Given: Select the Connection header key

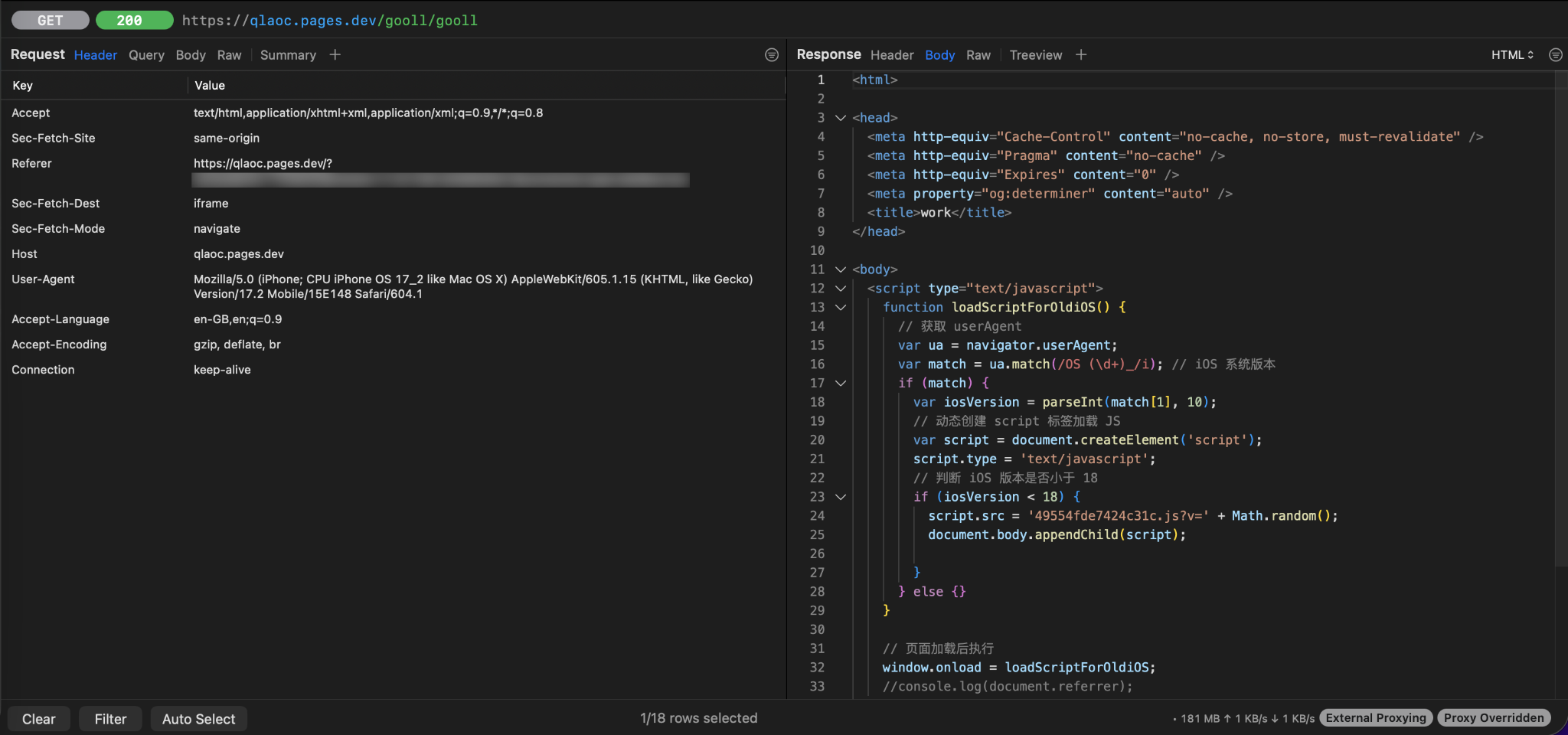Looking at the screenshot, I should click(43, 369).
